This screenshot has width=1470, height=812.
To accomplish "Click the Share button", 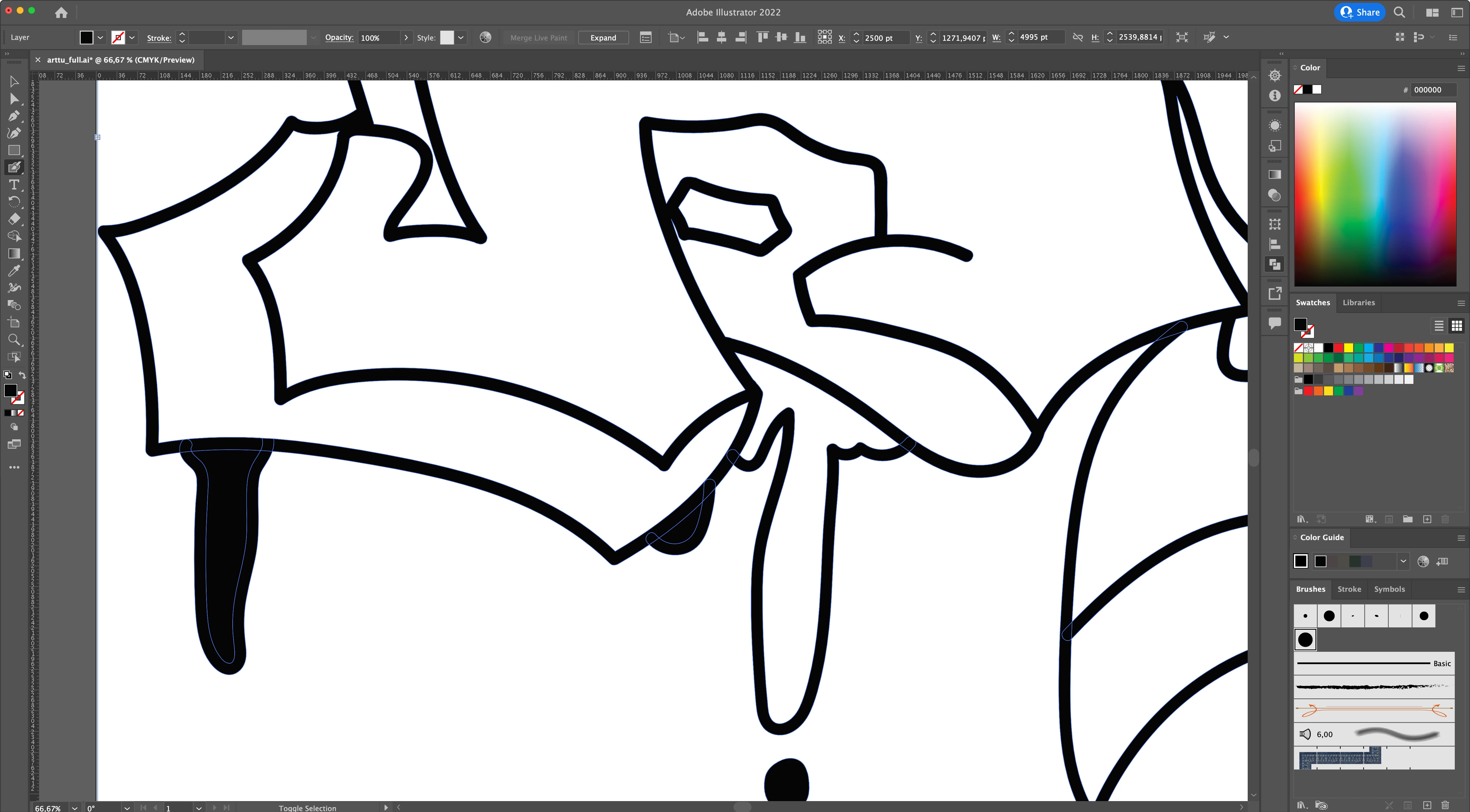I will coord(1360,12).
